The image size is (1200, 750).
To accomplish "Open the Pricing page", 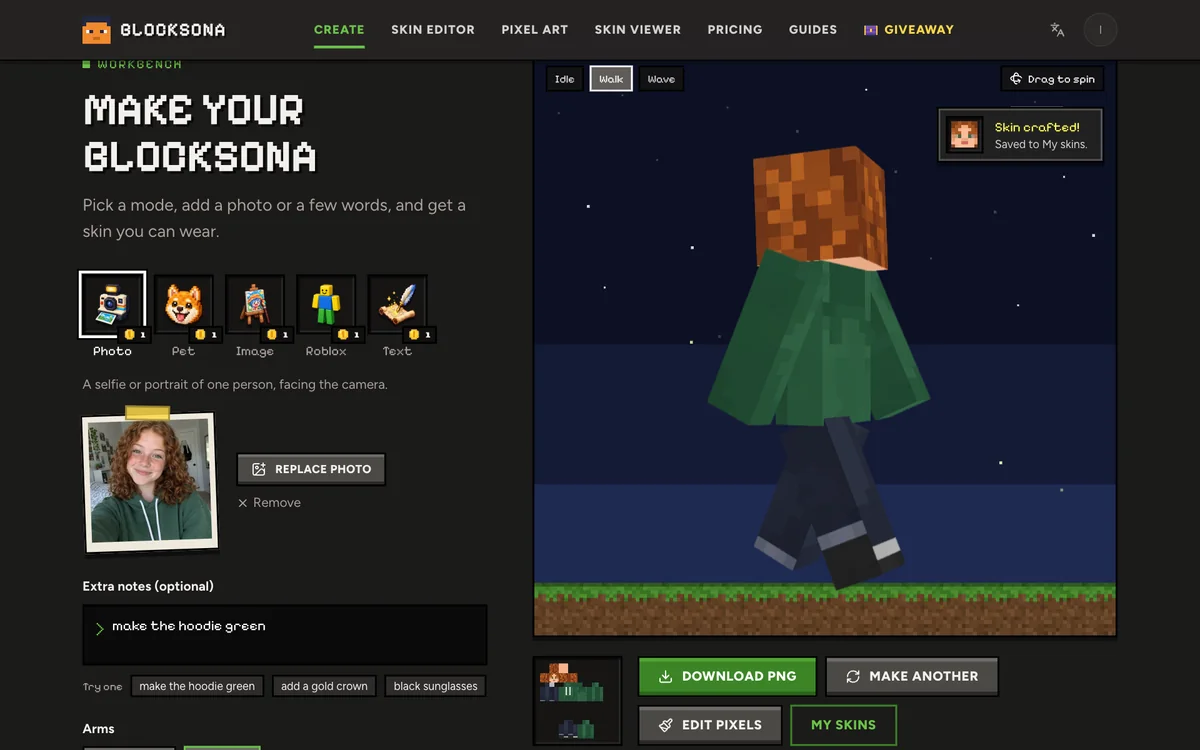I will click(x=735, y=30).
